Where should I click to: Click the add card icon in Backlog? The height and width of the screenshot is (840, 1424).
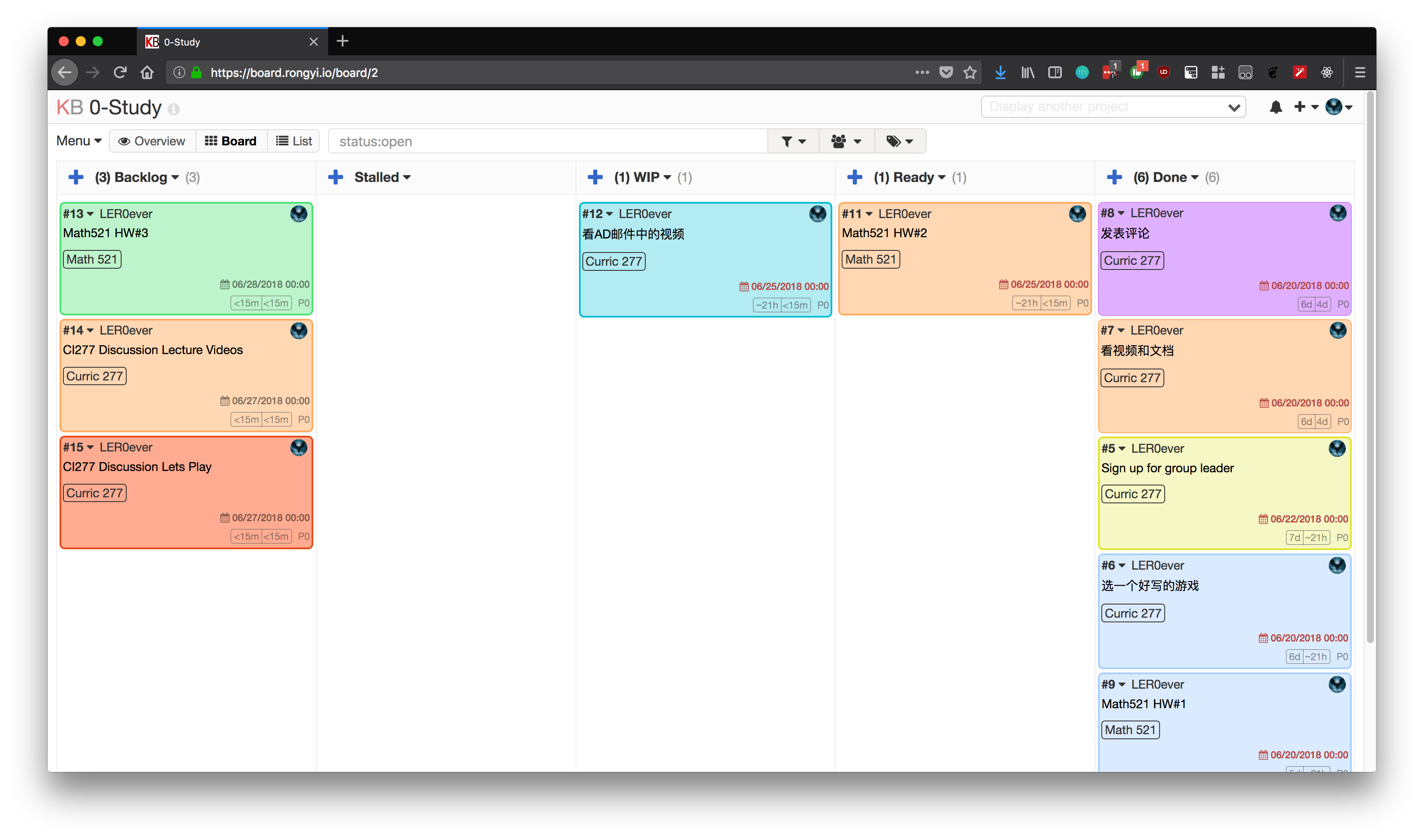point(76,177)
